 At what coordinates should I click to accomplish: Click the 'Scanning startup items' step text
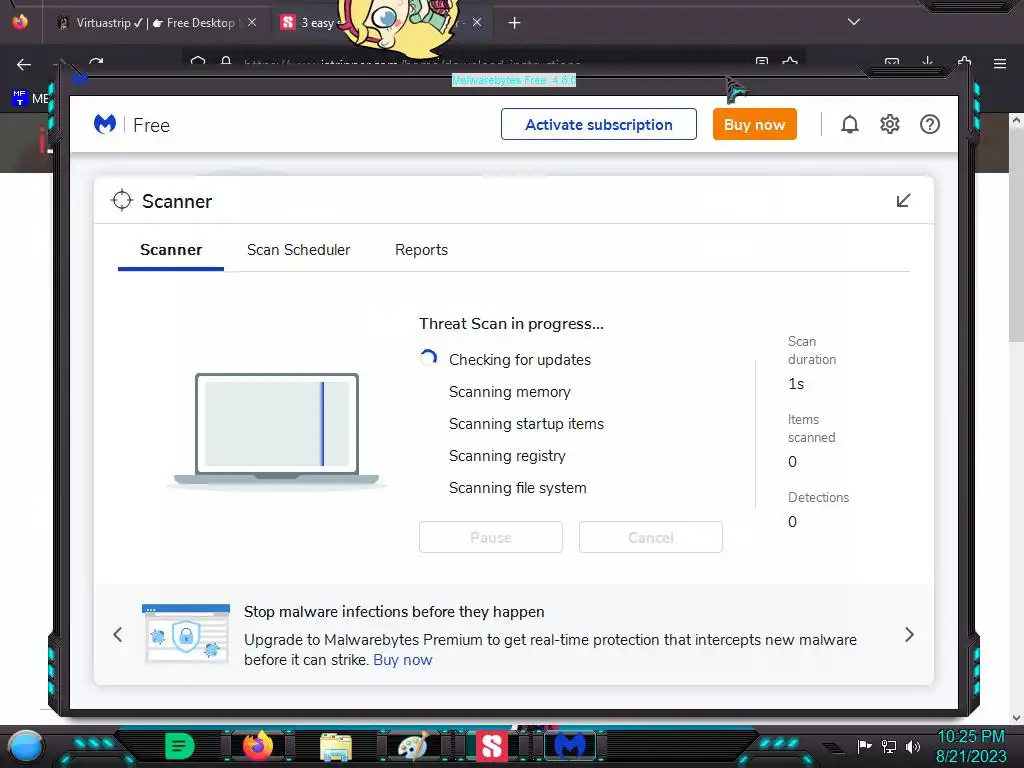[526, 424]
